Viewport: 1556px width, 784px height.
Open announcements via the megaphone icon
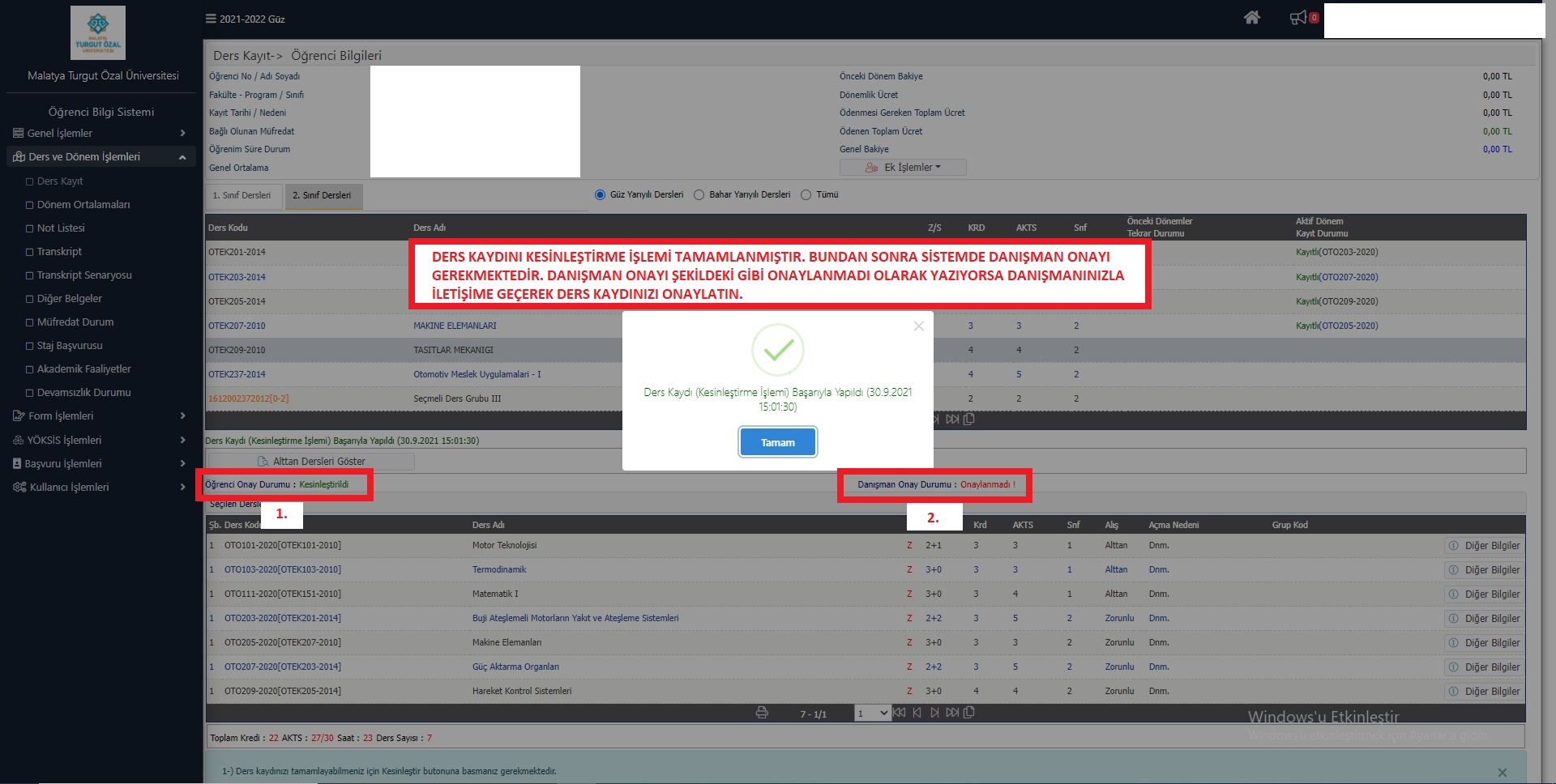pos(1298,18)
